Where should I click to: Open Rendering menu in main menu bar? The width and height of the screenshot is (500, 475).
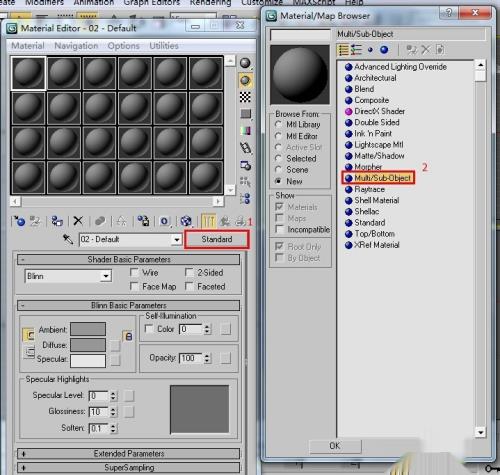(210, 3)
